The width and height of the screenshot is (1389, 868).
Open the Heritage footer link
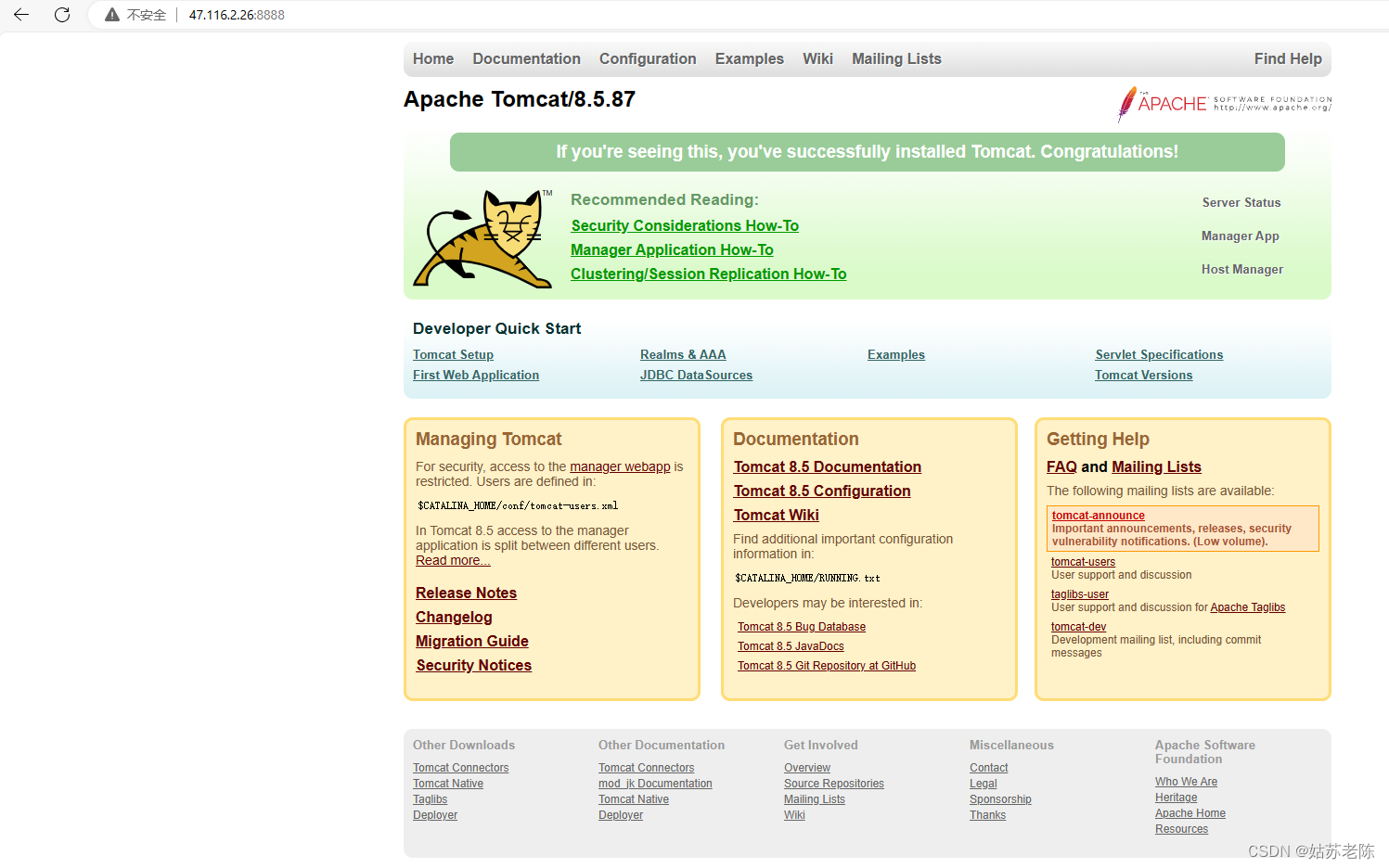tap(1176, 798)
